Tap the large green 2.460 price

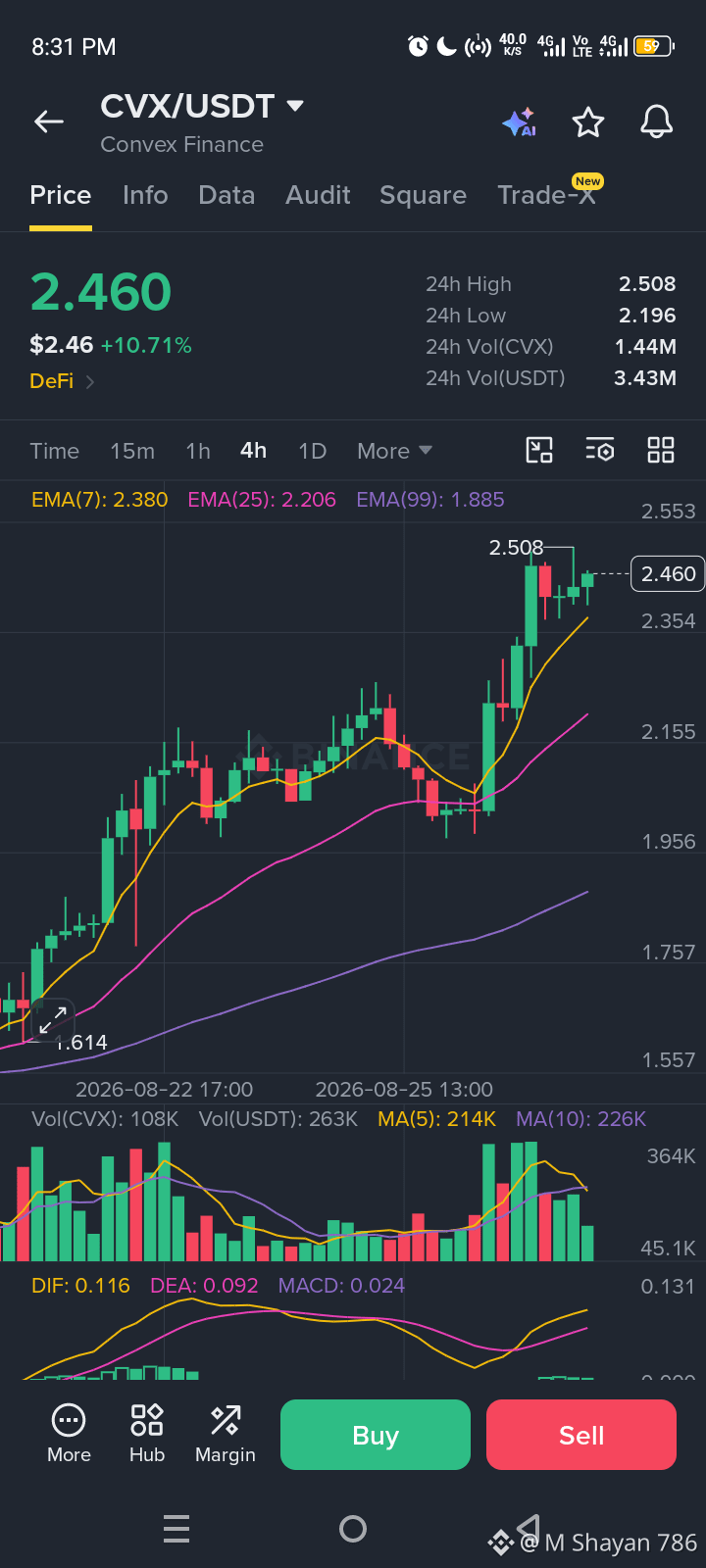point(101,292)
